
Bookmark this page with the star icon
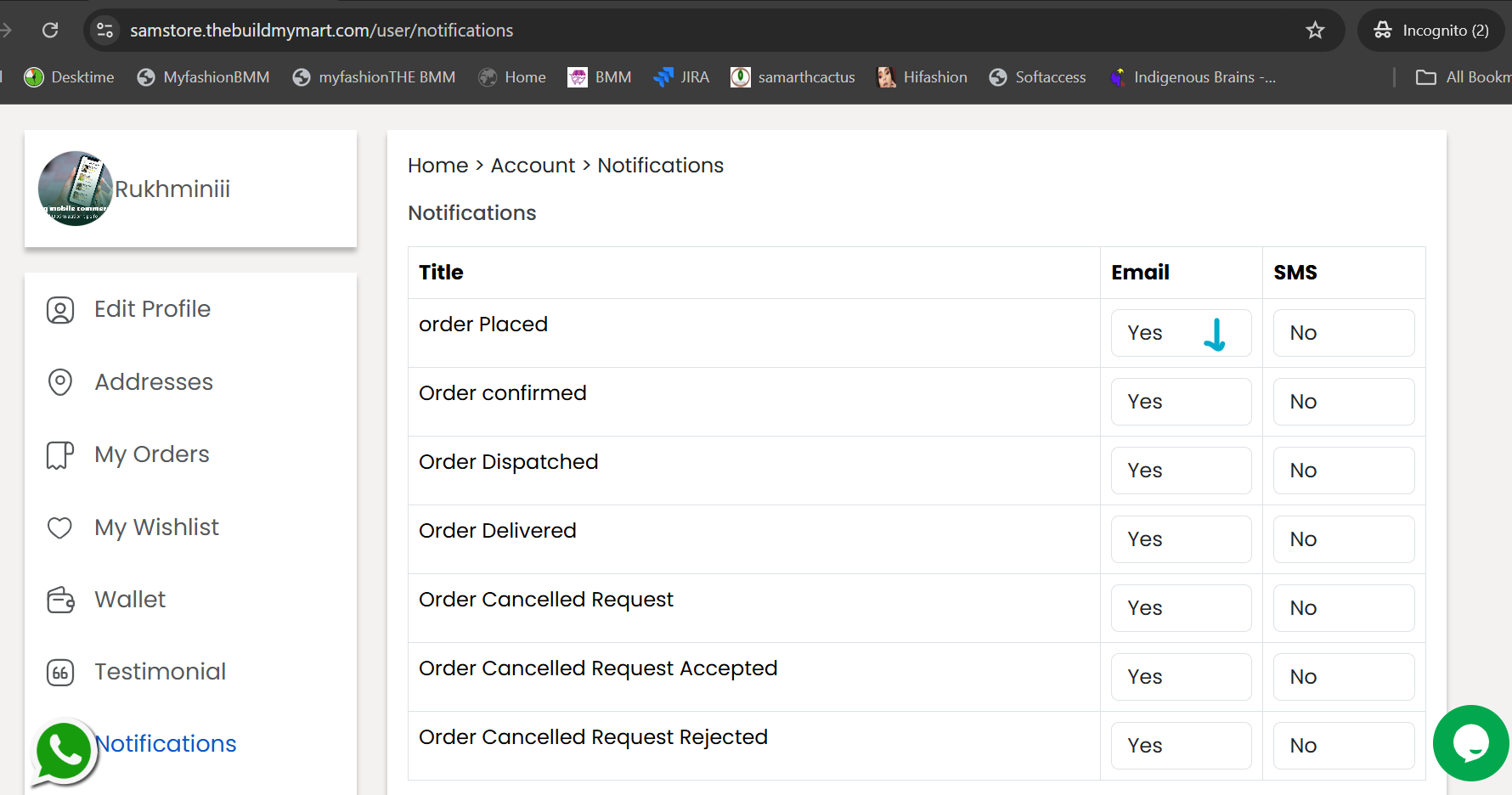1315,31
